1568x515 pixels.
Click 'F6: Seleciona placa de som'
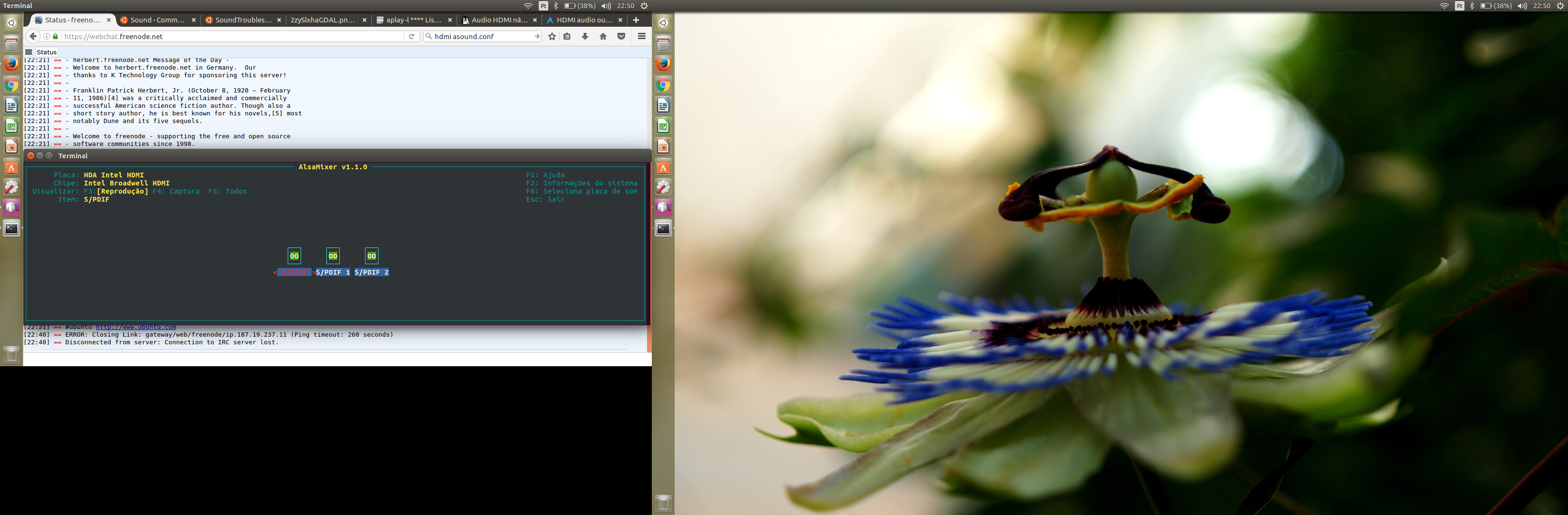(x=582, y=192)
